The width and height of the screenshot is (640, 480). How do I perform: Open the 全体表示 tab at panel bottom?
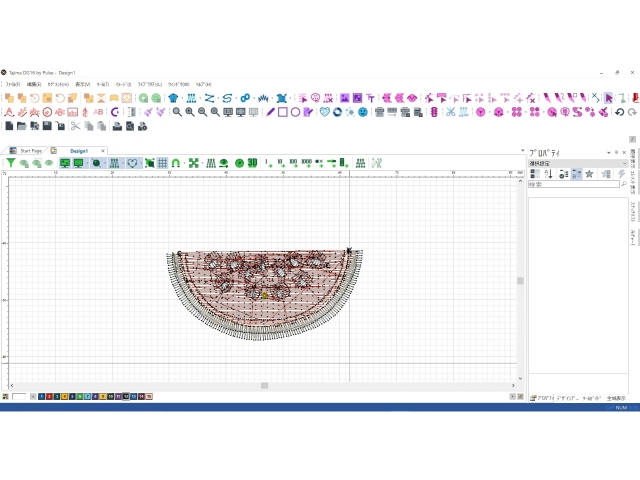pyautogui.click(x=616, y=398)
